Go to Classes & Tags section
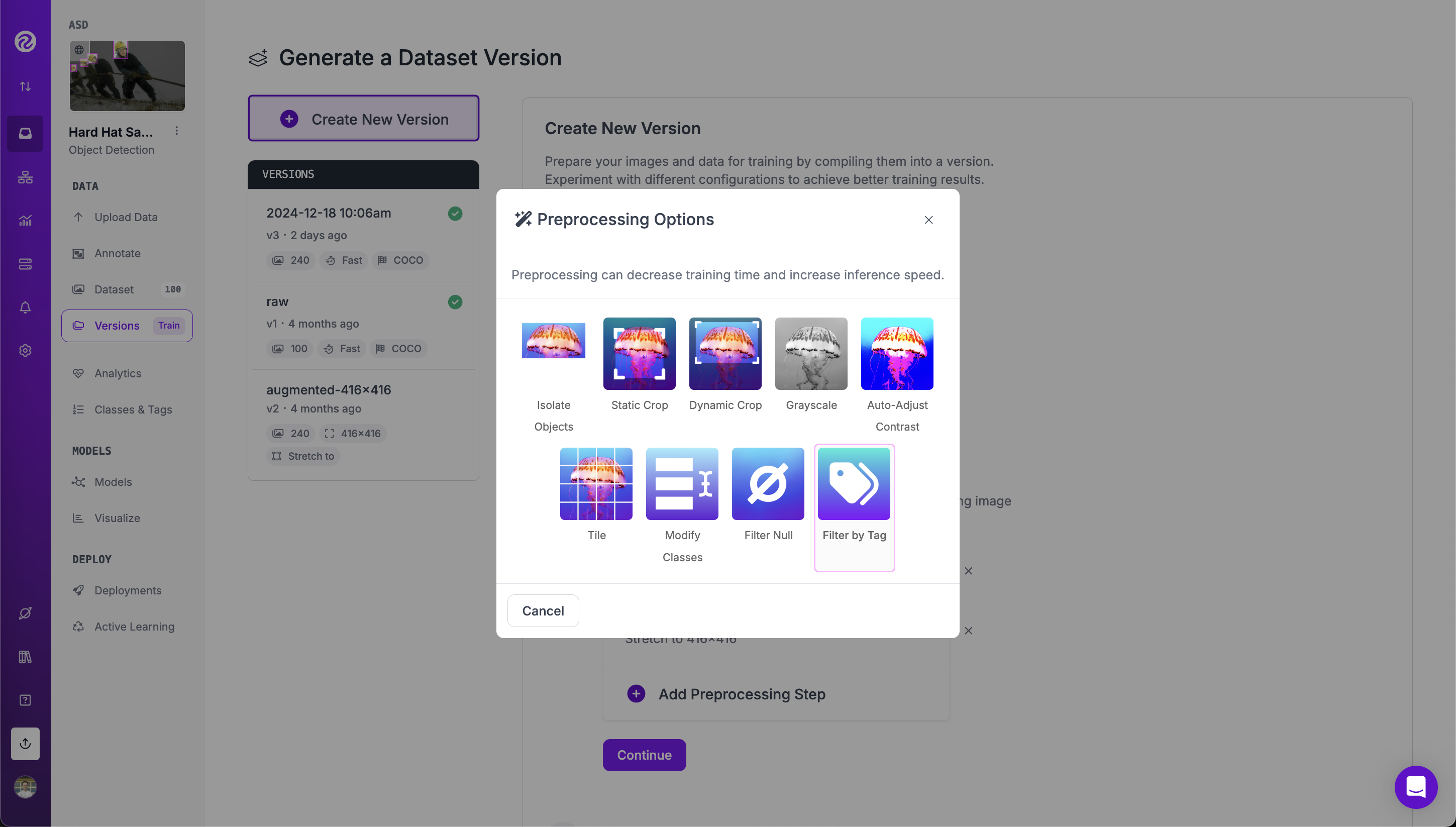The image size is (1456, 827). tap(133, 409)
